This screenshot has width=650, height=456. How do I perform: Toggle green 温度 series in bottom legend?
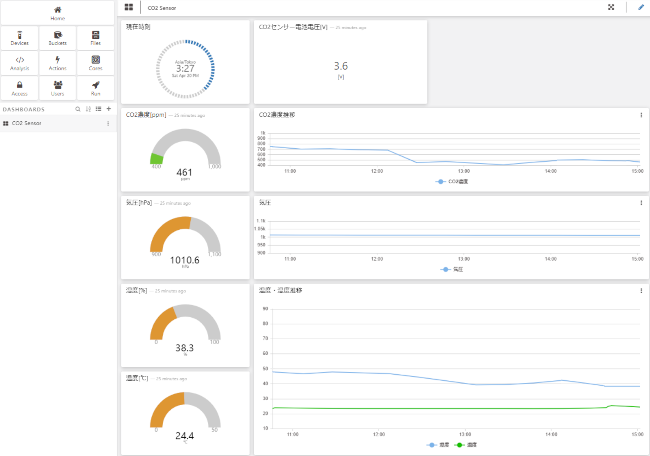(466, 445)
